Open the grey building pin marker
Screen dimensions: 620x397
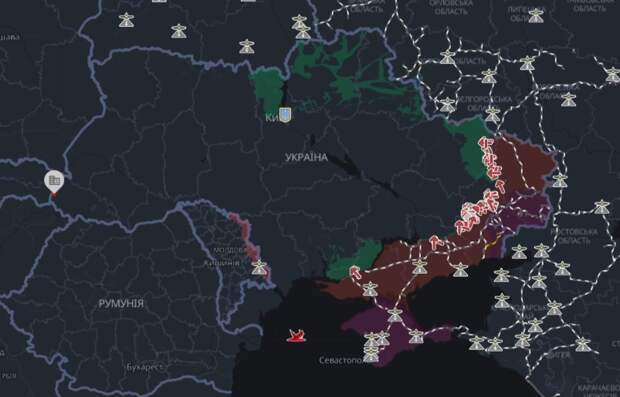(54, 182)
